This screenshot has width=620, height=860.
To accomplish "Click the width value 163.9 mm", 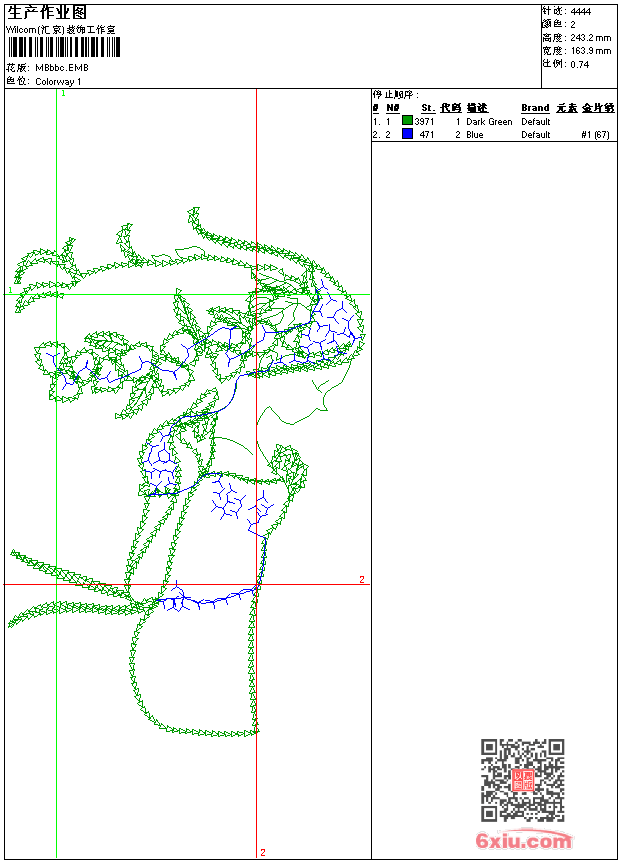I will (x=590, y=50).
